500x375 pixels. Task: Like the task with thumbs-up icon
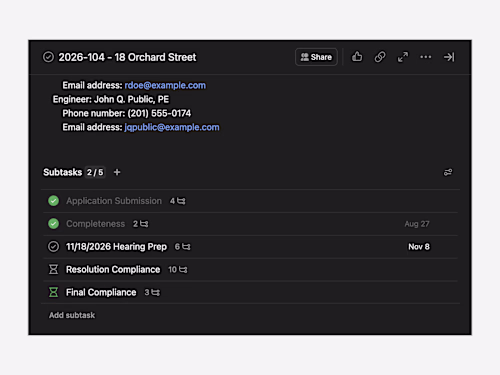pos(357,57)
